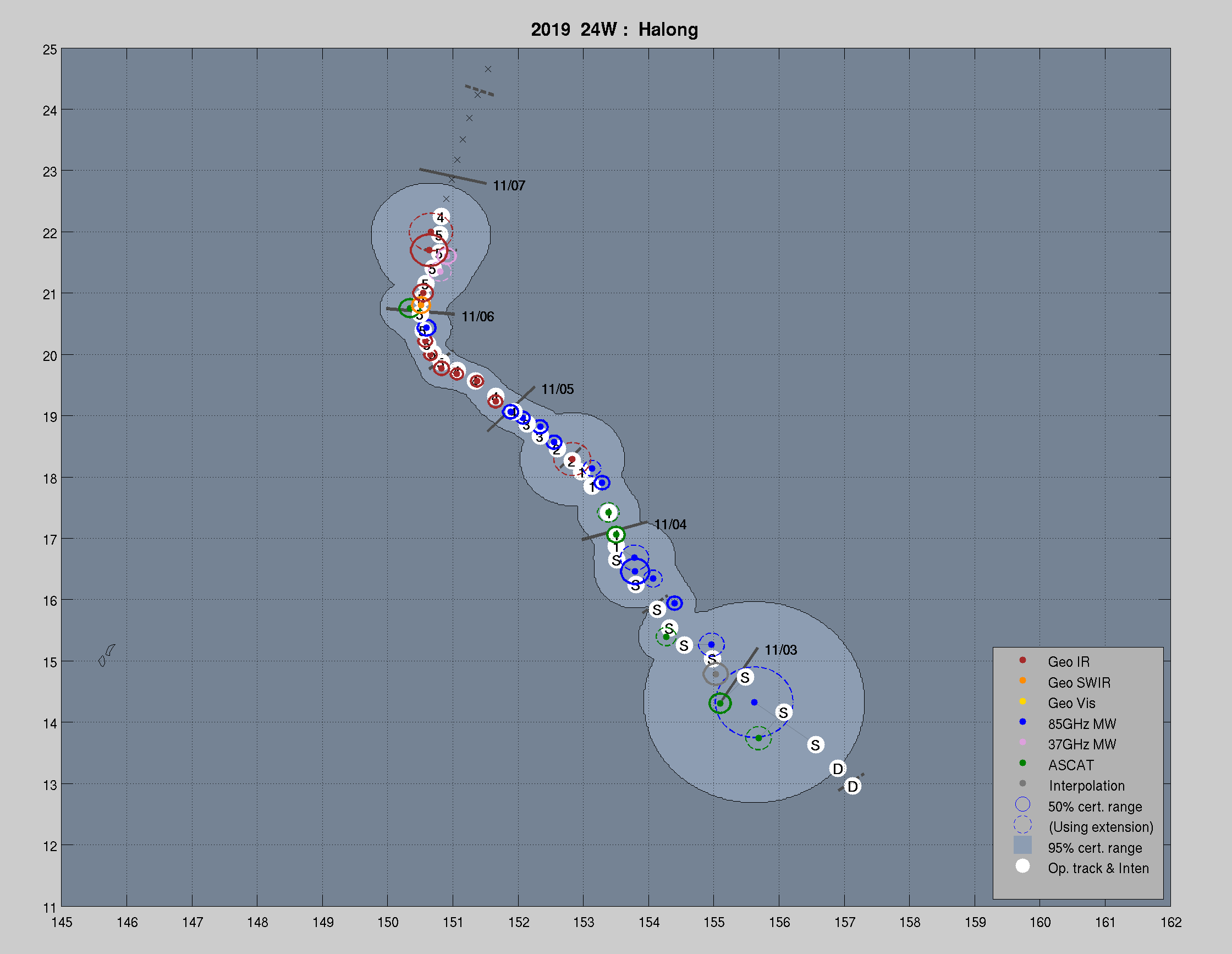
Task: Click the white Op. track legend circle
Action: [1022, 867]
